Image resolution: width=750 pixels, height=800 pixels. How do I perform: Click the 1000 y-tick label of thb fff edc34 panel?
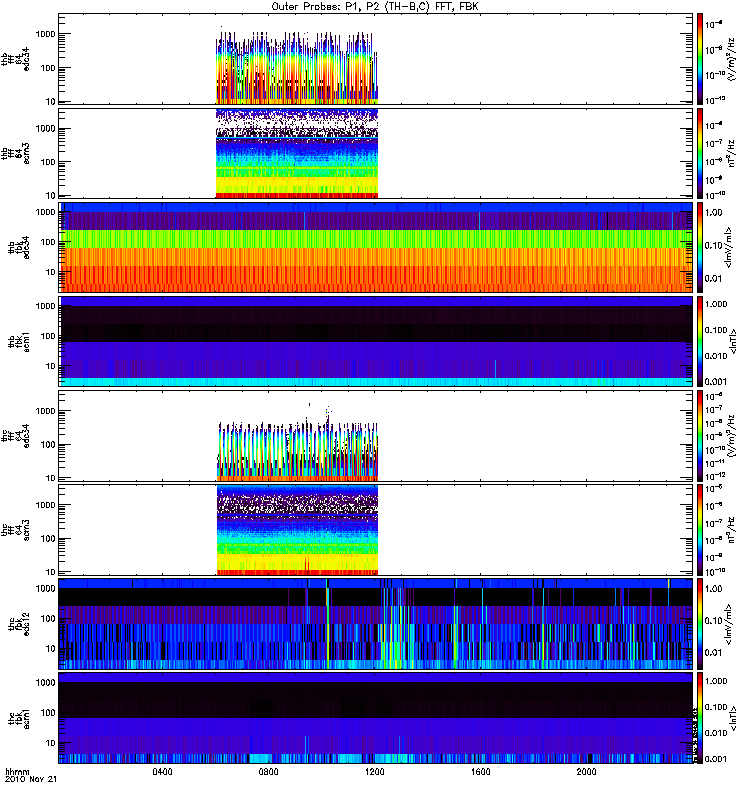pyautogui.click(x=45, y=34)
